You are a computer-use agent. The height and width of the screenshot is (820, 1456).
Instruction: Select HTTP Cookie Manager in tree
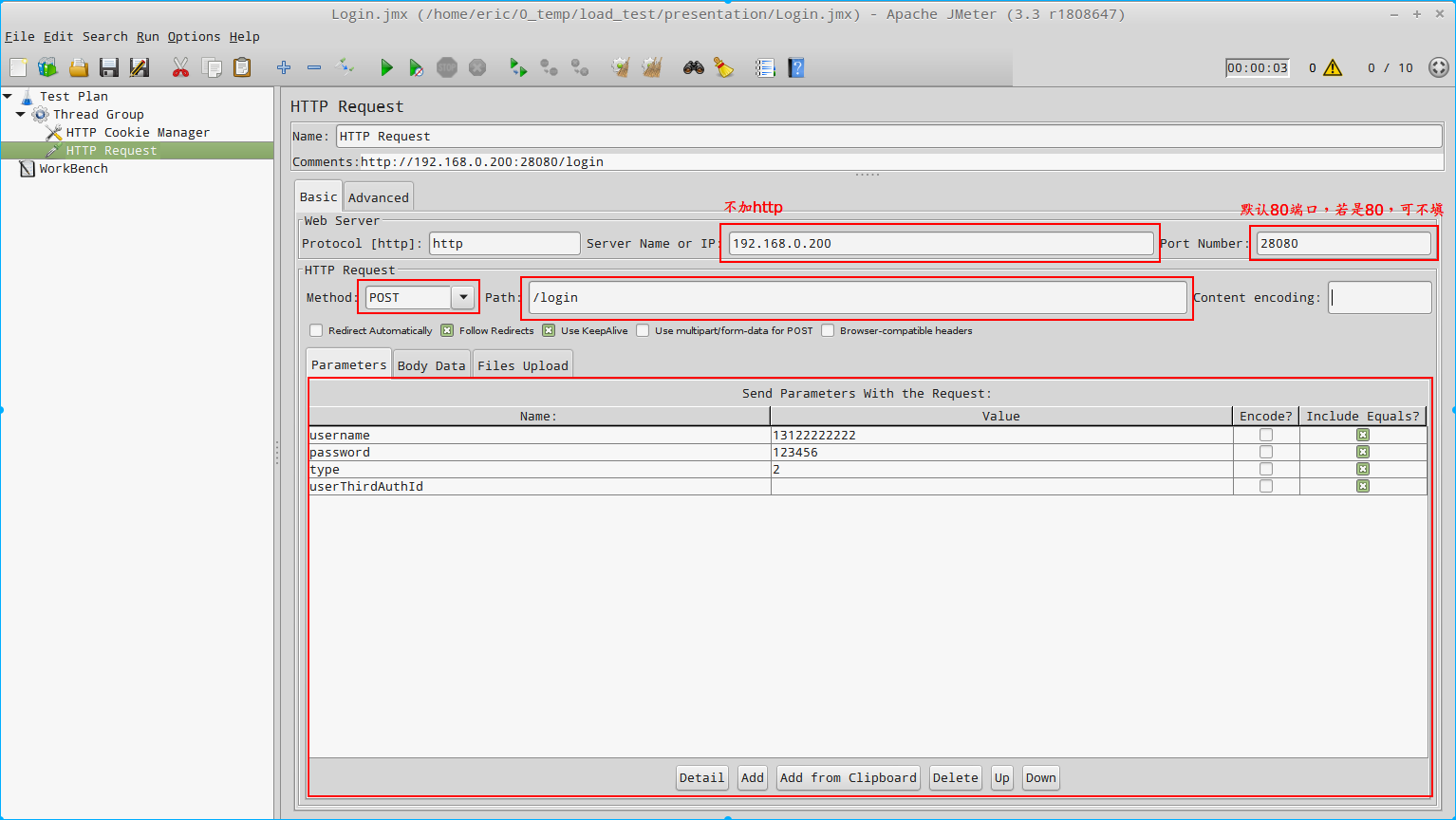(138, 132)
